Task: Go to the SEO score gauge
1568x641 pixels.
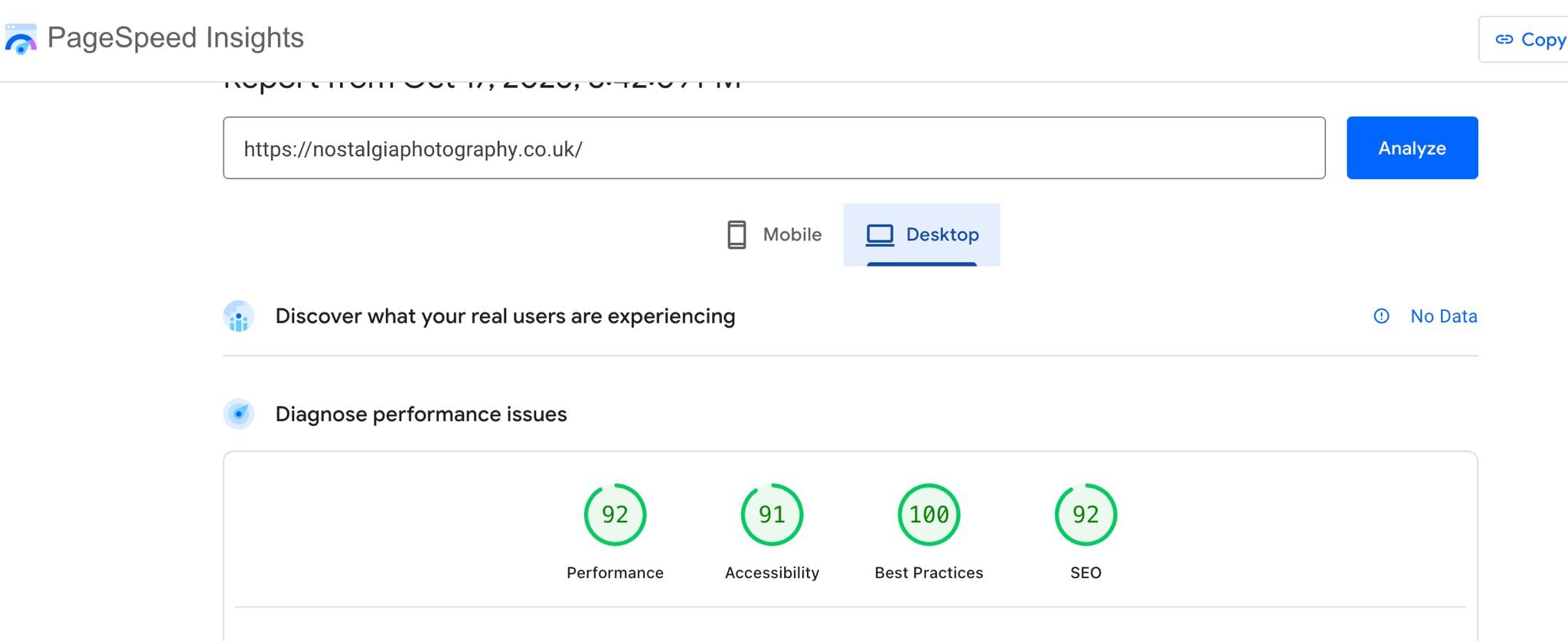Action: point(1086,515)
